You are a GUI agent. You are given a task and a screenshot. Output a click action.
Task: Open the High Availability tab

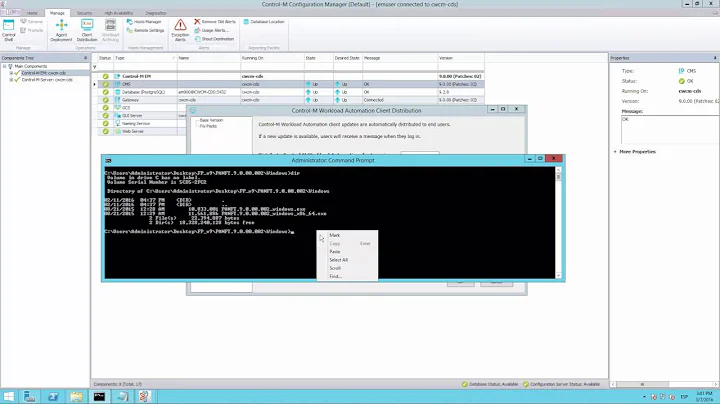(118, 13)
